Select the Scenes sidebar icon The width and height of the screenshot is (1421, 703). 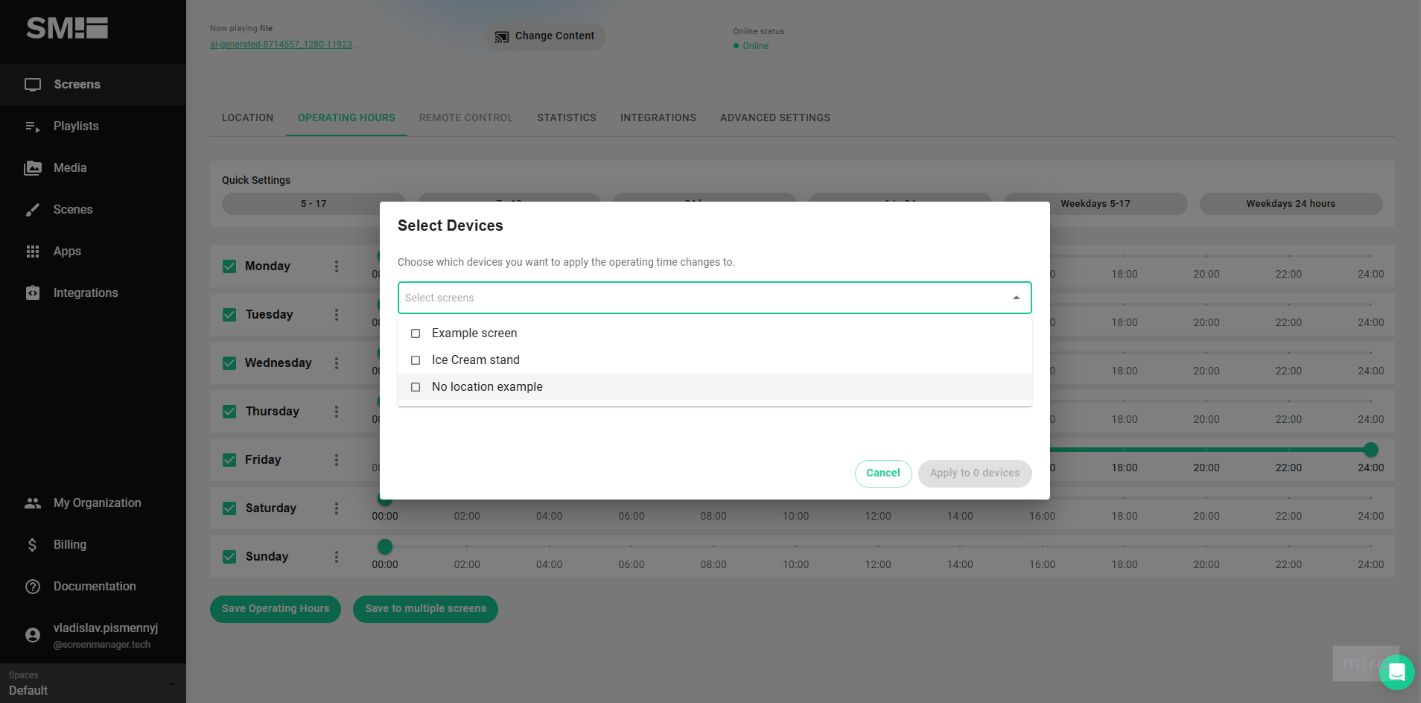point(33,209)
